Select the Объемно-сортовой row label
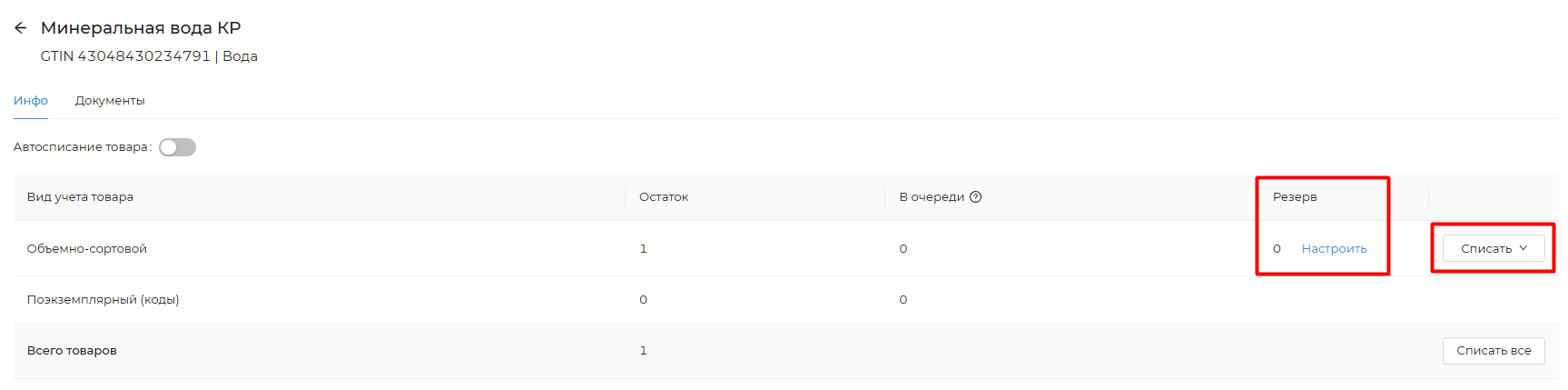 point(87,248)
